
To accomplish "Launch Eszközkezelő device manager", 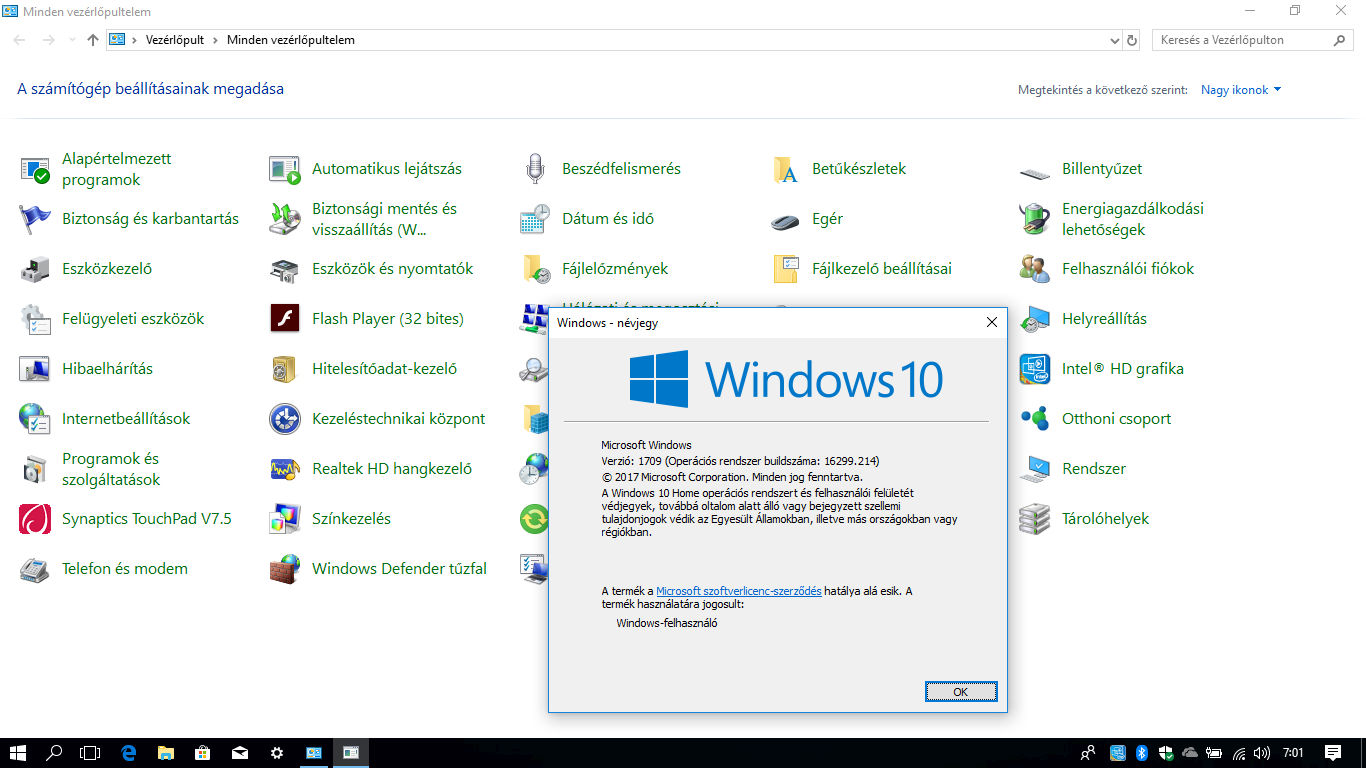I will point(86,269).
